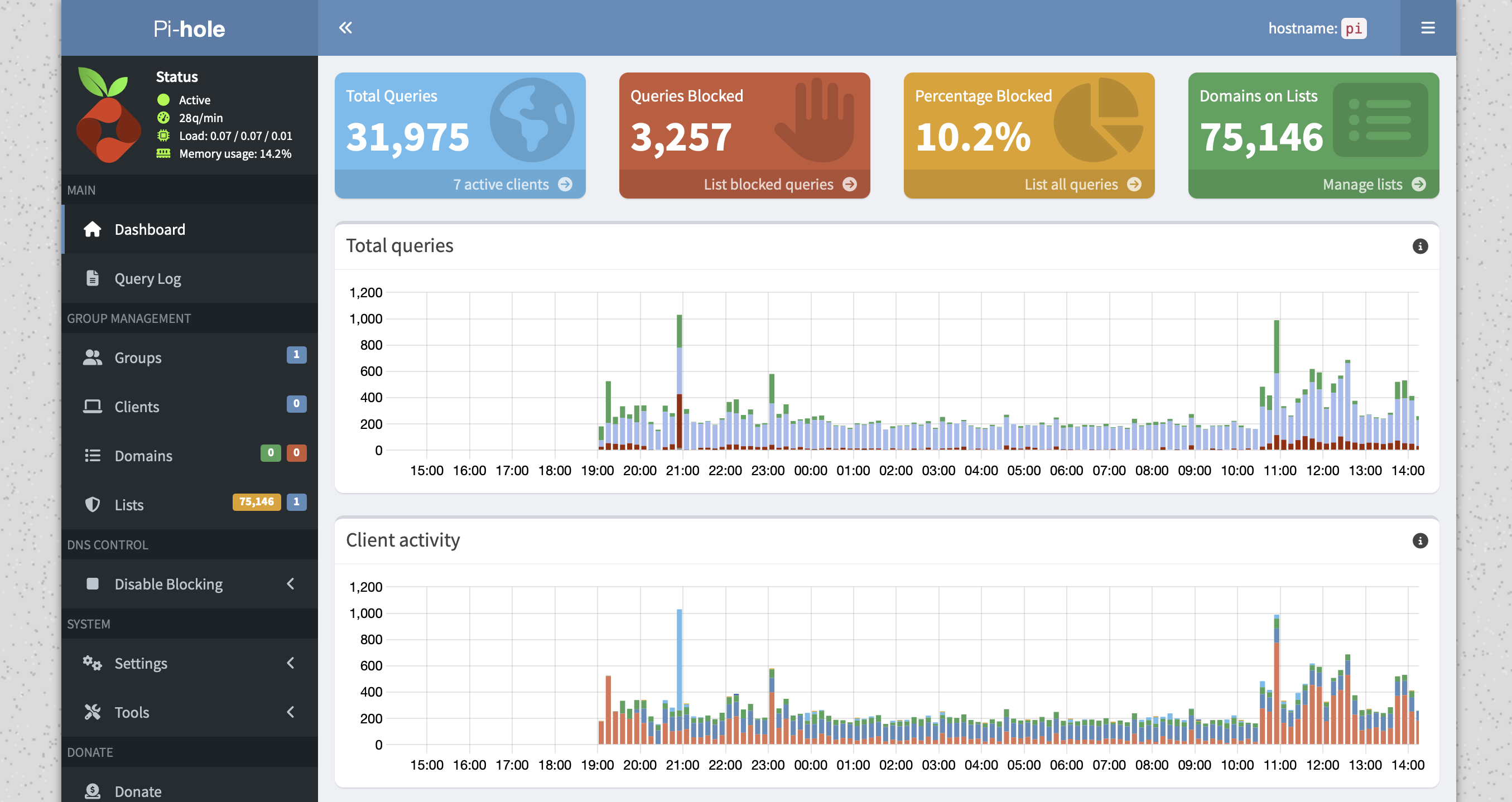This screenshot has height=802, width=1512.
Task: Select the Clients monitor icon
Action: (x=93, y=406)
